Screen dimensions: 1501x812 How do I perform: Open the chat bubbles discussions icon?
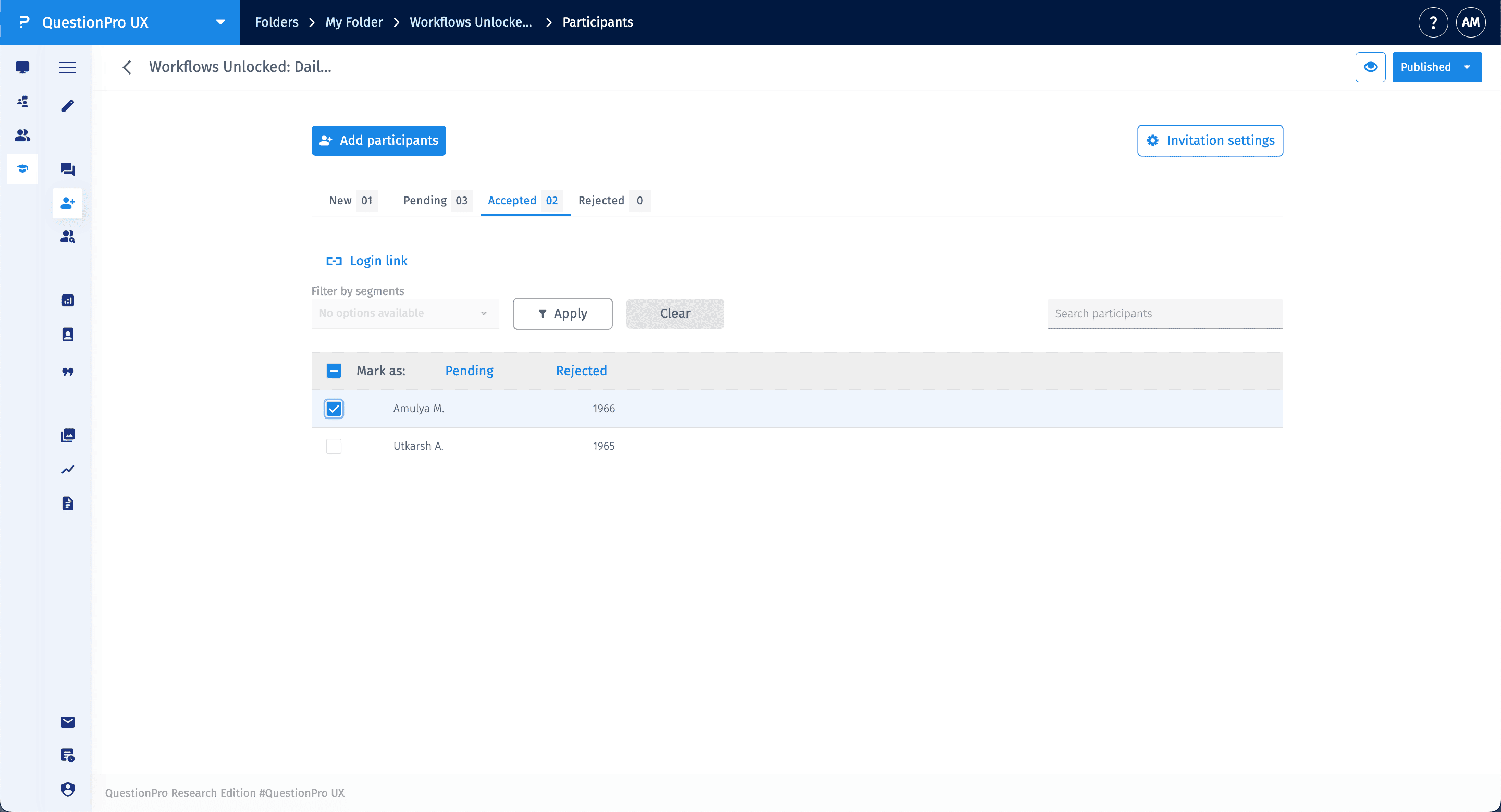coord(68,169)
